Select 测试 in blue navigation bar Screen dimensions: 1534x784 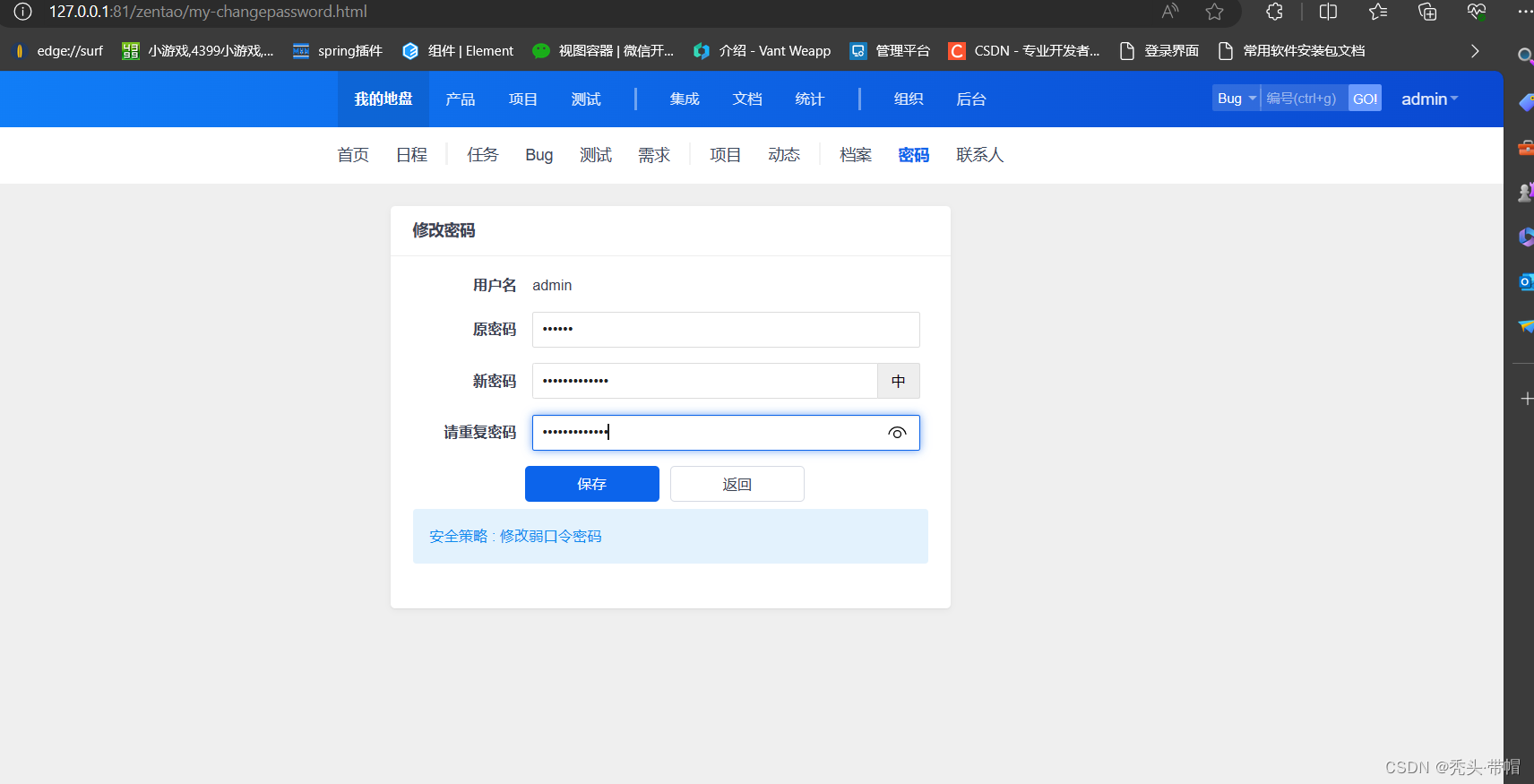586,99
